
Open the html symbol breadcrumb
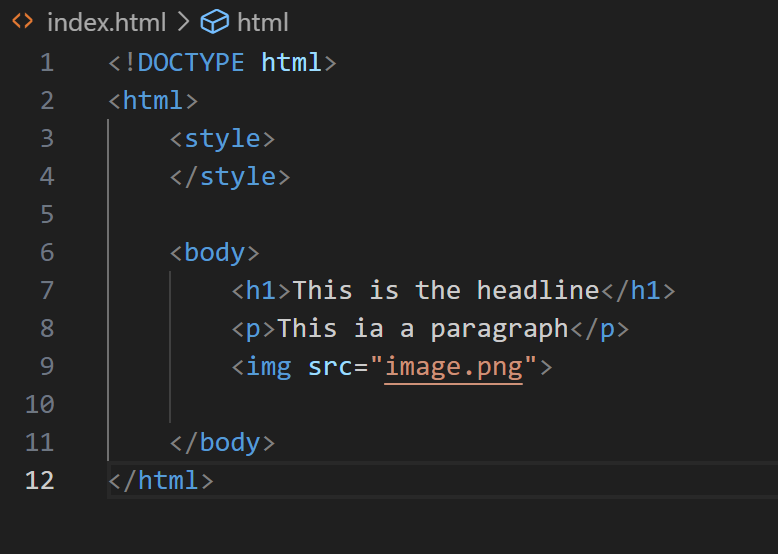click(262, 22)
